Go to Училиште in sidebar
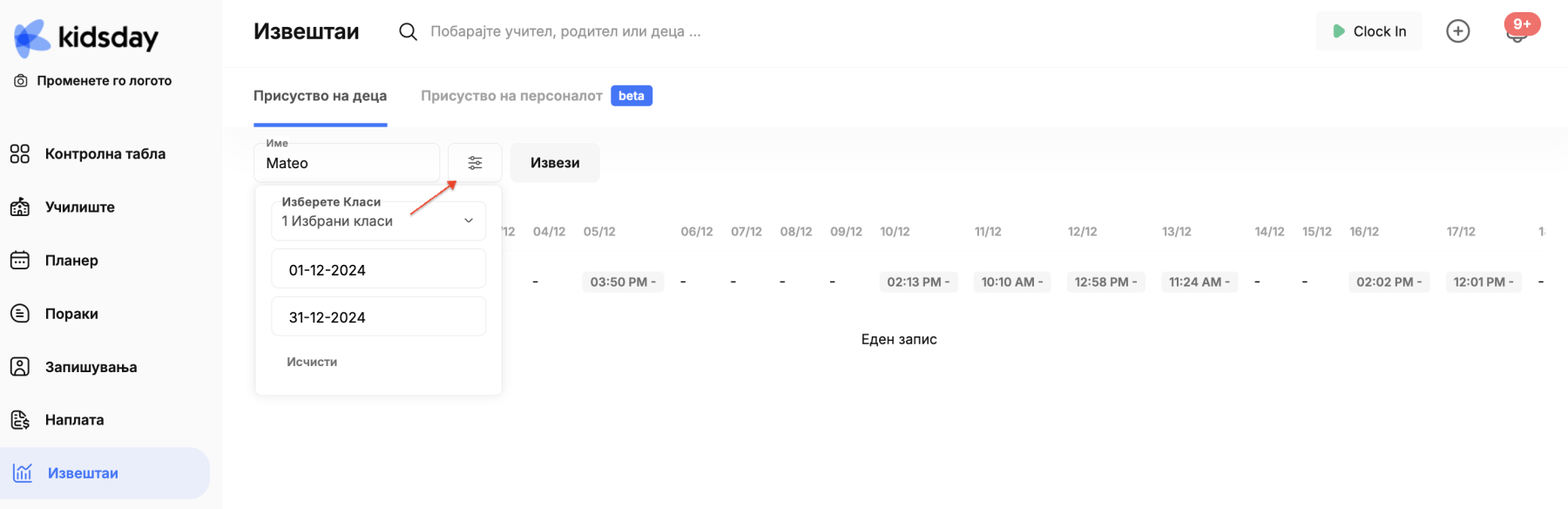This screenshot has width=1568, height=509. tap(79, 207)
